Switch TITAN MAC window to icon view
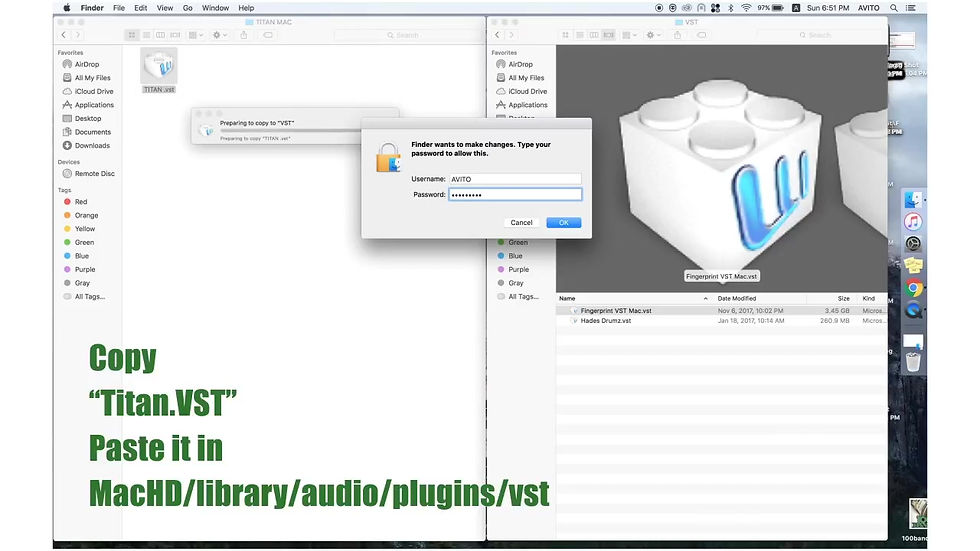The height and width of the screenshot is (551, 980). pos(132,35)
